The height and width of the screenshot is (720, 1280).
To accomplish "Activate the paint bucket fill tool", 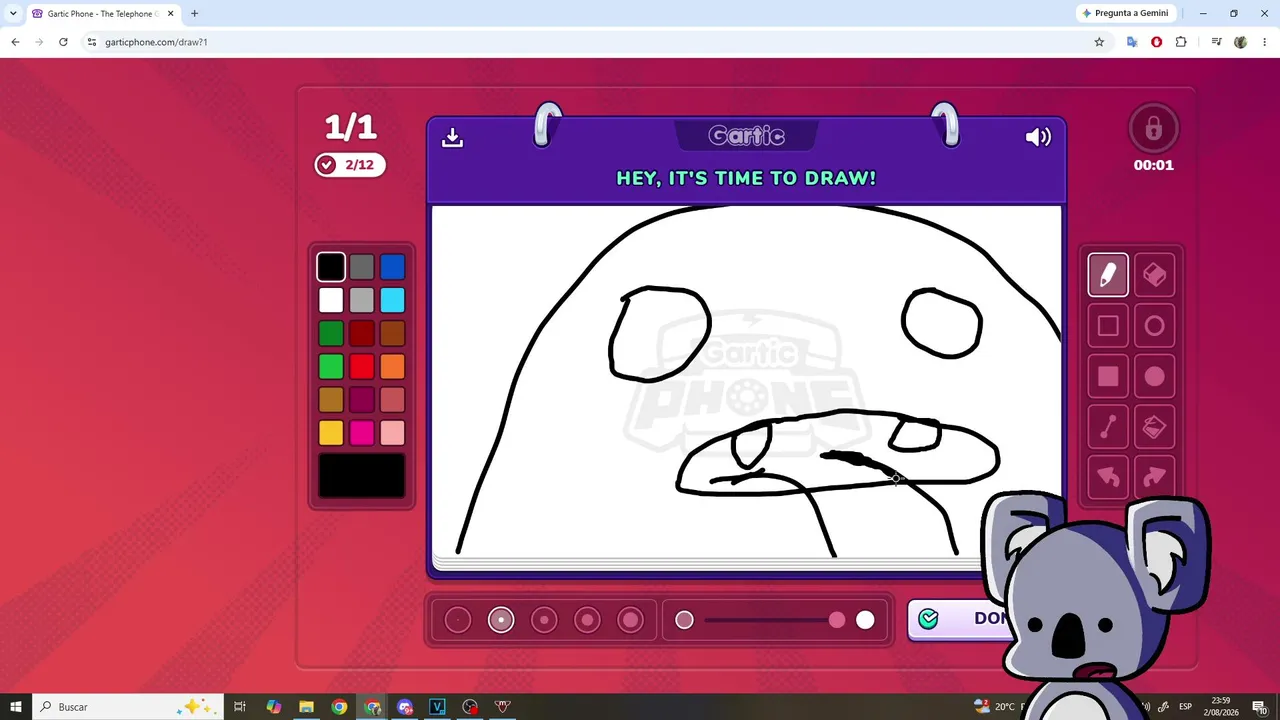I will (1154, 427).
